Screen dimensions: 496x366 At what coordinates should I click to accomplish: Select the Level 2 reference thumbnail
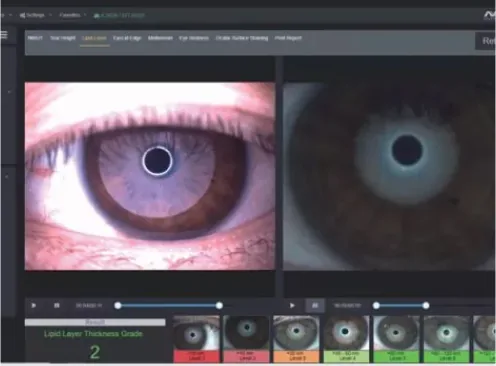[x=246, y=339]
